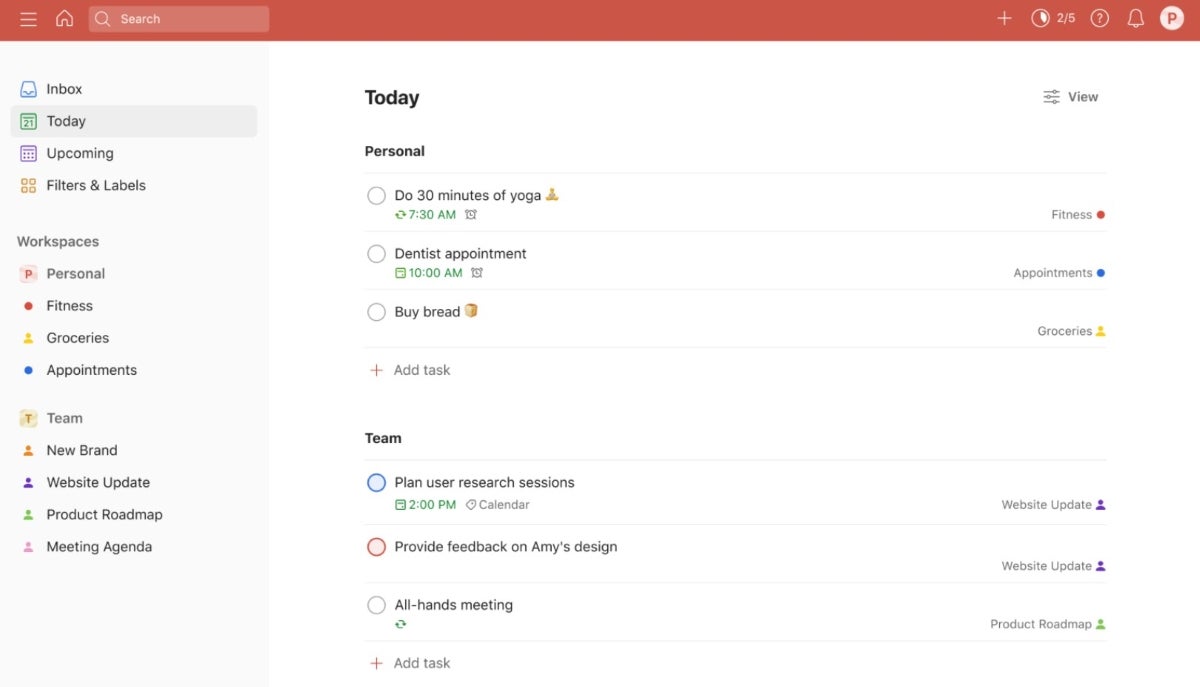The height and width of the screenshot is (687, 1200).
Task: Complete the 'All-hands meeting' task
Action: pos(376,604)
